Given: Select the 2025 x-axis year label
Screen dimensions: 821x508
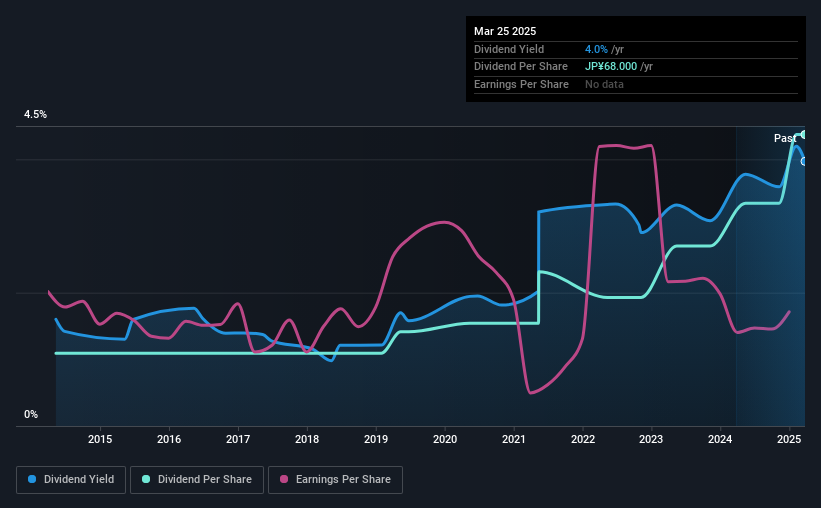Looking at the screenshot, I should (789, 439).
